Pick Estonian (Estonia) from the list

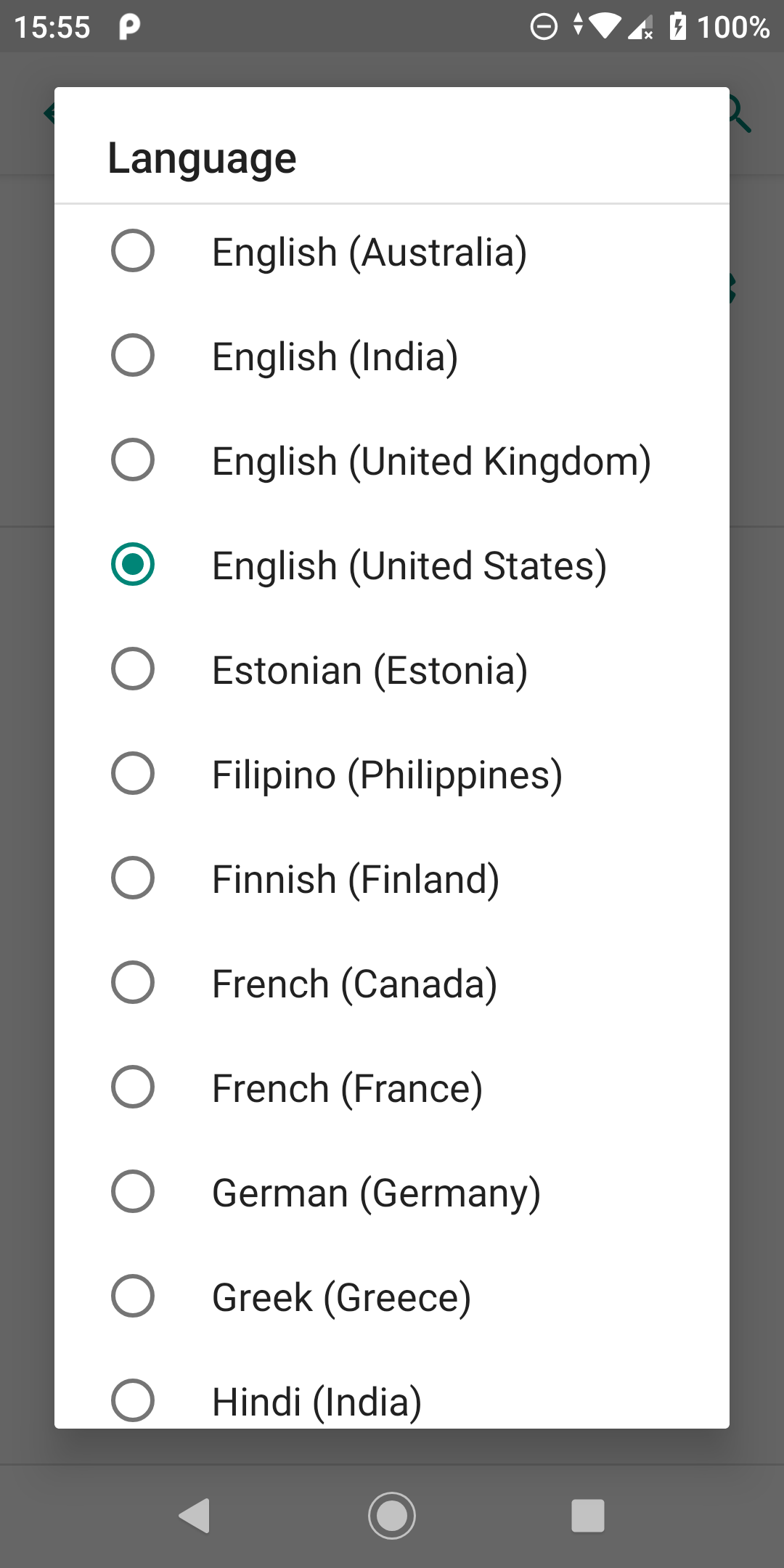click(133, 669)
